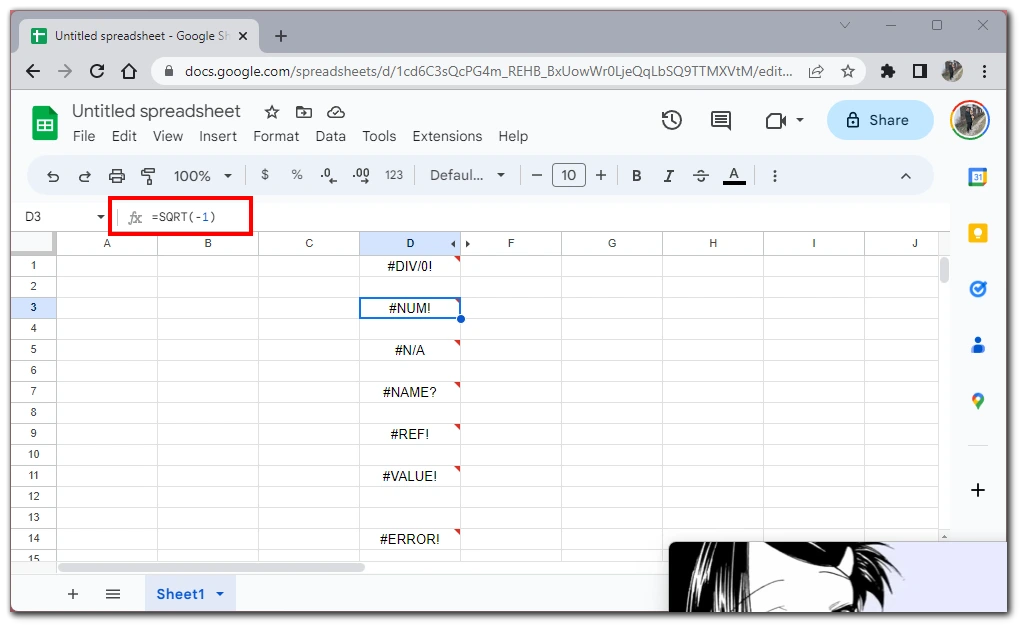Screen dimensions: 1025x630
Task: Expand the Default font dropdown
Action: [467, 176]
